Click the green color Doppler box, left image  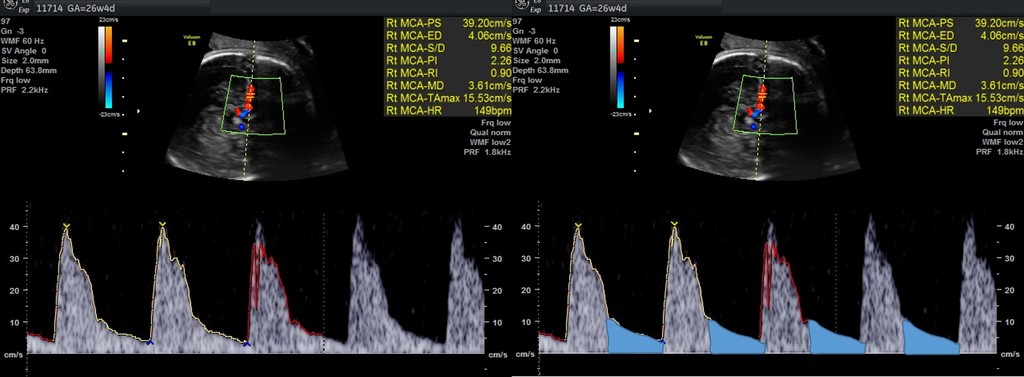pyautogui.click(x=254, y=105)
